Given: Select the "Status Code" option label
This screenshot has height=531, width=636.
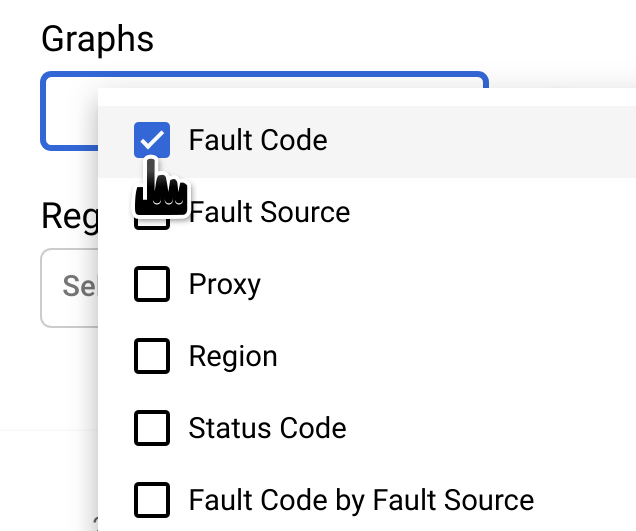Looking at the screenshot, I should click(x=267, y=429).
